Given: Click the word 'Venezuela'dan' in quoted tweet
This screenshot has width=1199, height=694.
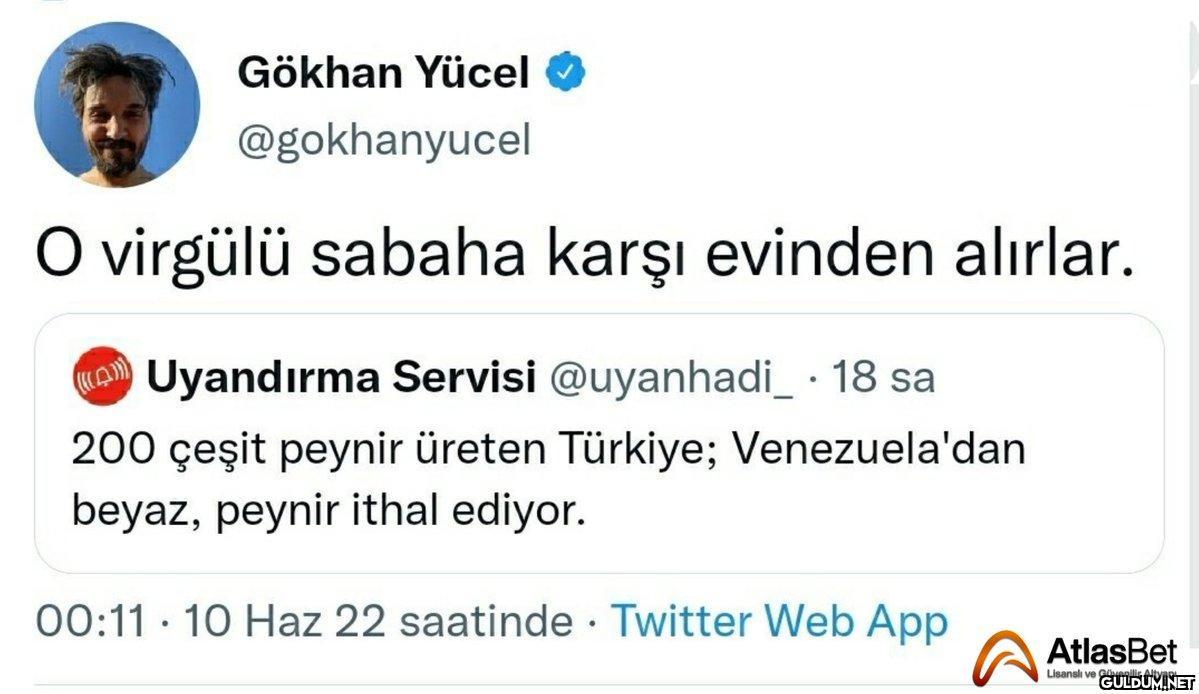Looking at the screenshot, I should 880,450.
